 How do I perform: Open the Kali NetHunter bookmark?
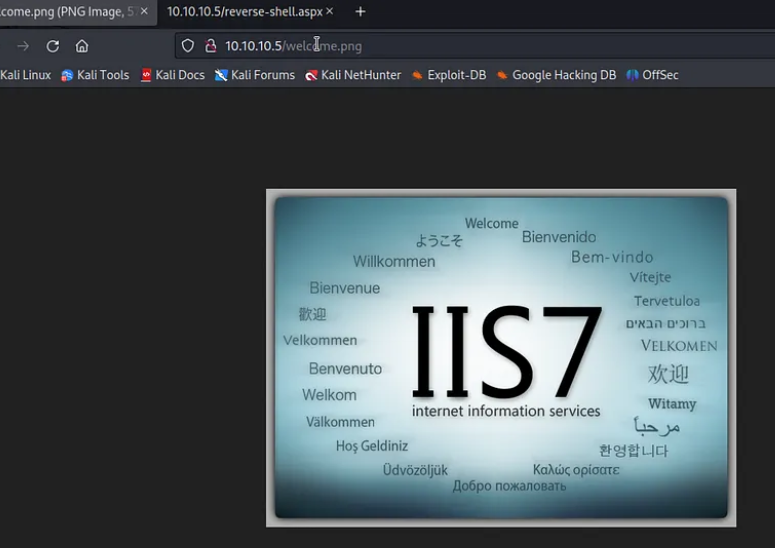[x=353, y=75]
